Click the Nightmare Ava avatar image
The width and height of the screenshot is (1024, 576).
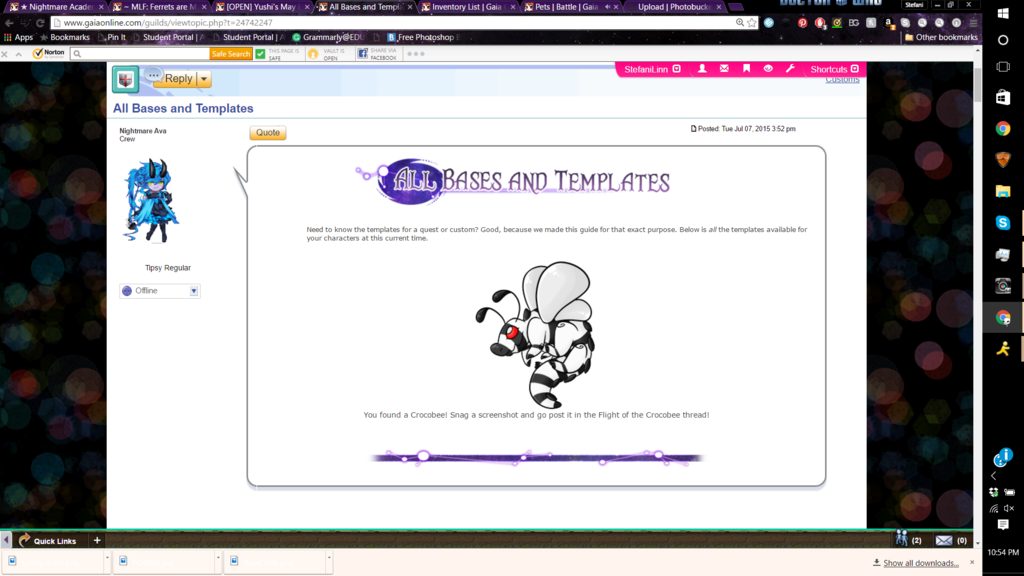(x=151, y=200)
